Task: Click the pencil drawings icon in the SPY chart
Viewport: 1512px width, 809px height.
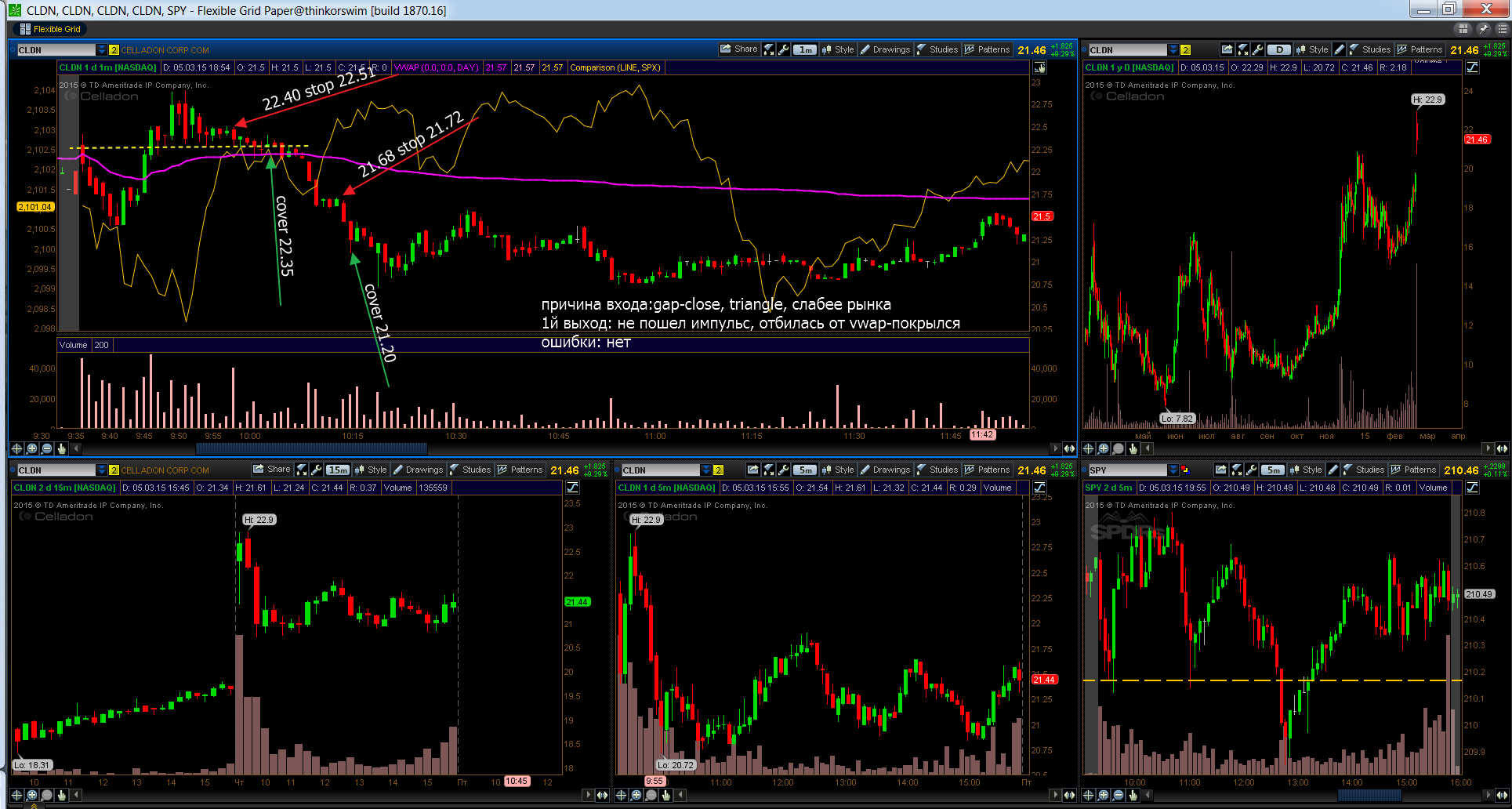Action: click(1333, 470)
